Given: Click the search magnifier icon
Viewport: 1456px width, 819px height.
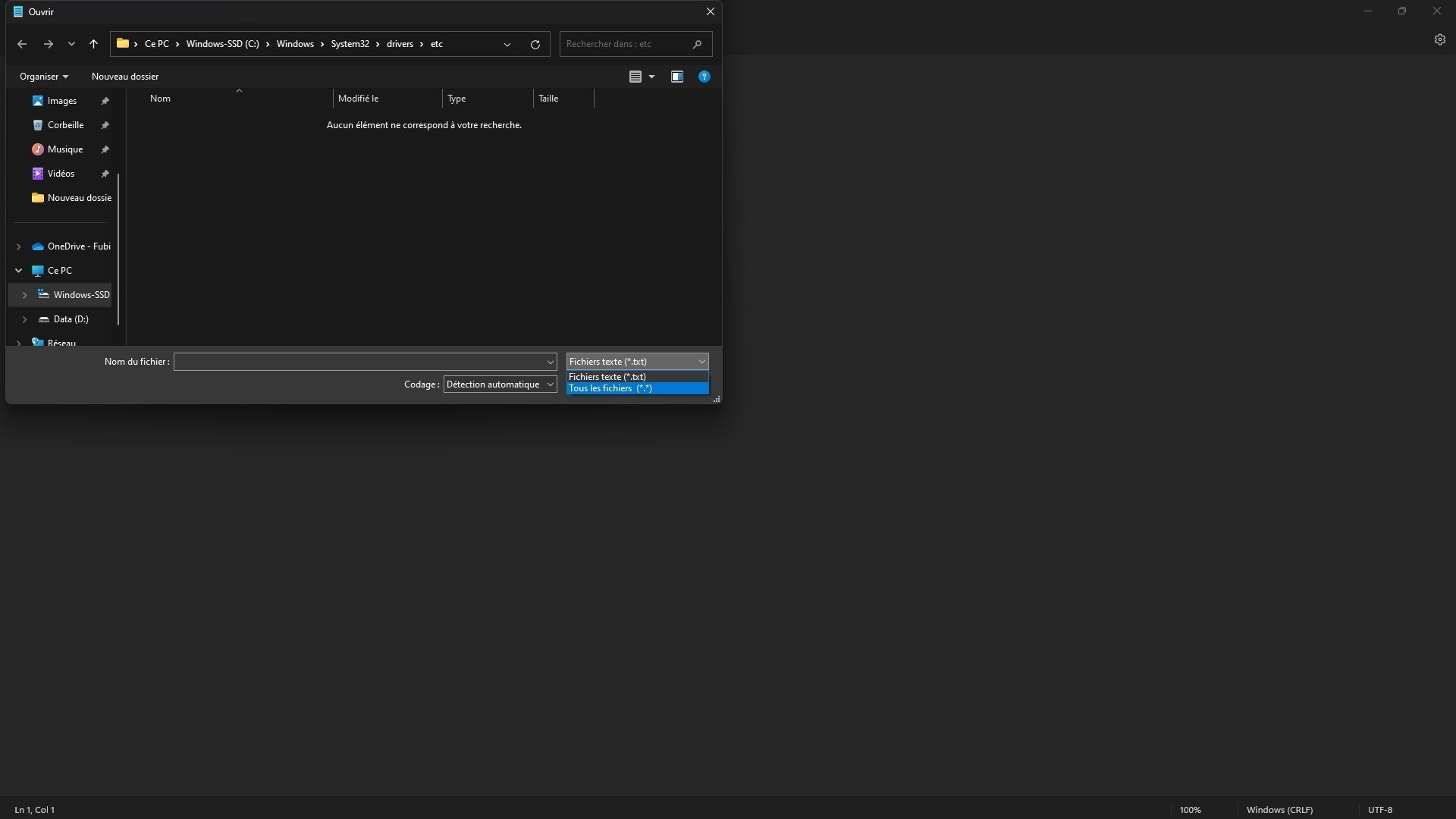Looking at the screenshot, I should click(697, 44).
